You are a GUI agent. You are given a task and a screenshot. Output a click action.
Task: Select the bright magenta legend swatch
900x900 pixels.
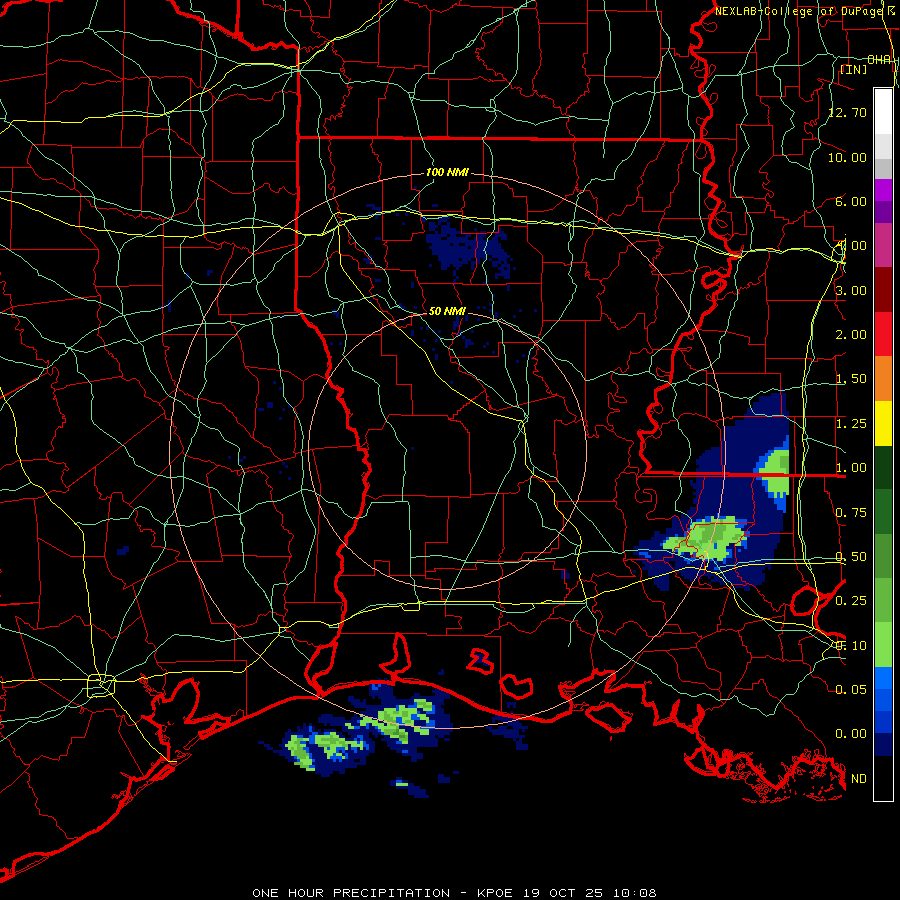pyautogui.click(x=883, y=190)
